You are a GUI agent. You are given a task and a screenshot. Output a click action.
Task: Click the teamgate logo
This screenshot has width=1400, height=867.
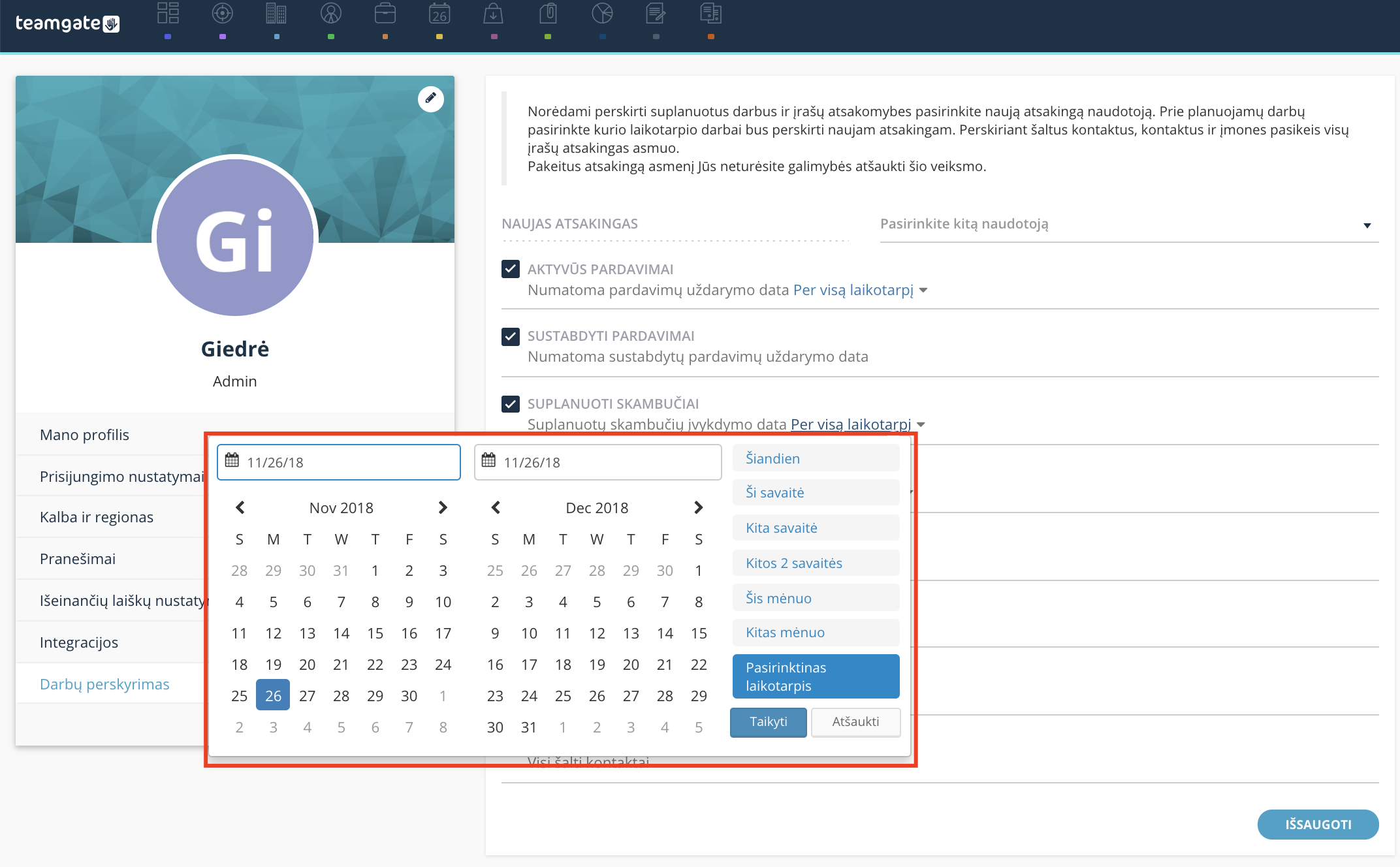point(67,24)
